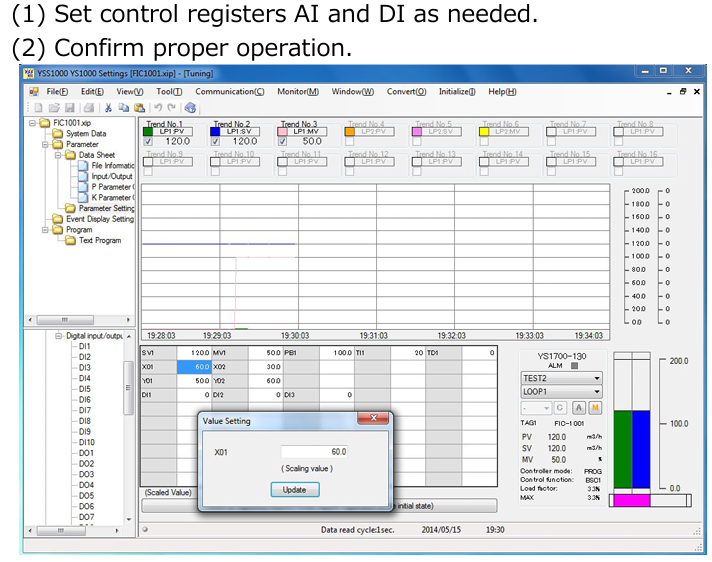Click the Open file toolbar icon
712x562 pixels.
click(x=52, y=107)
